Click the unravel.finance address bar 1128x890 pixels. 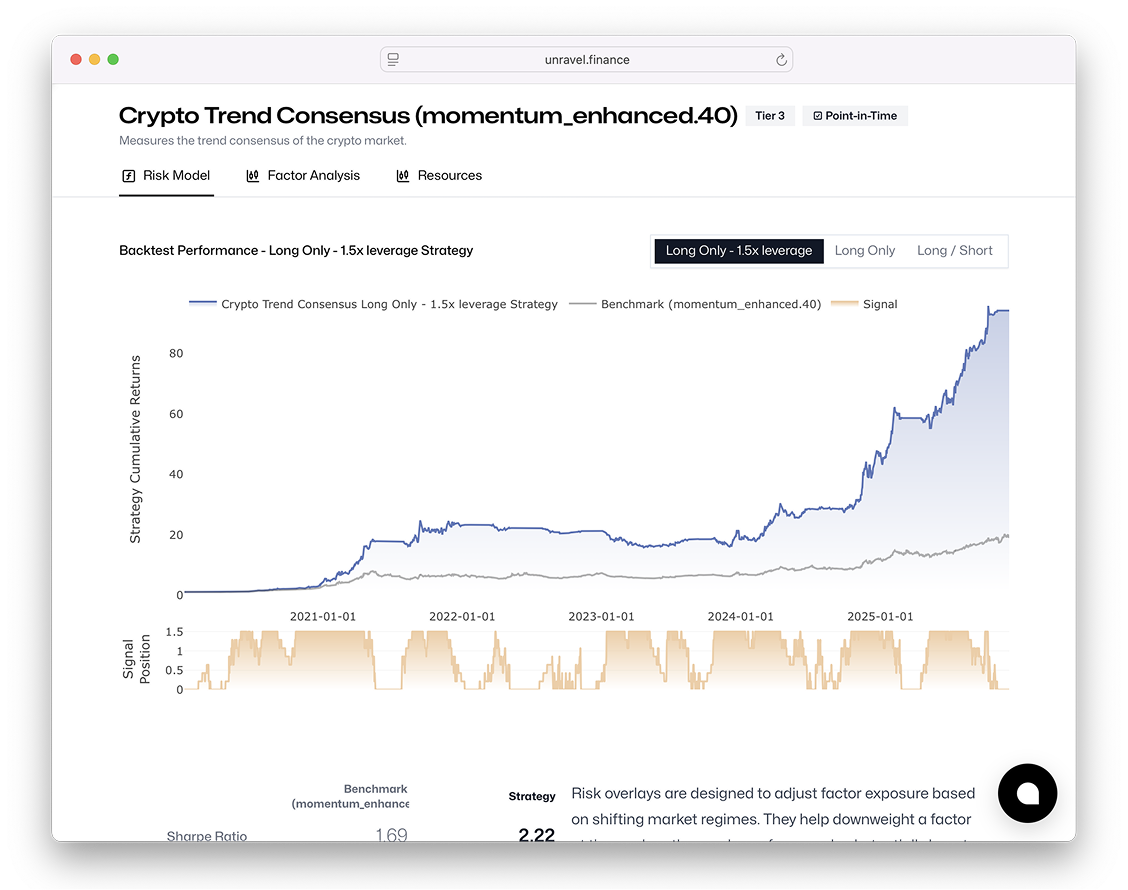[587, 60]
